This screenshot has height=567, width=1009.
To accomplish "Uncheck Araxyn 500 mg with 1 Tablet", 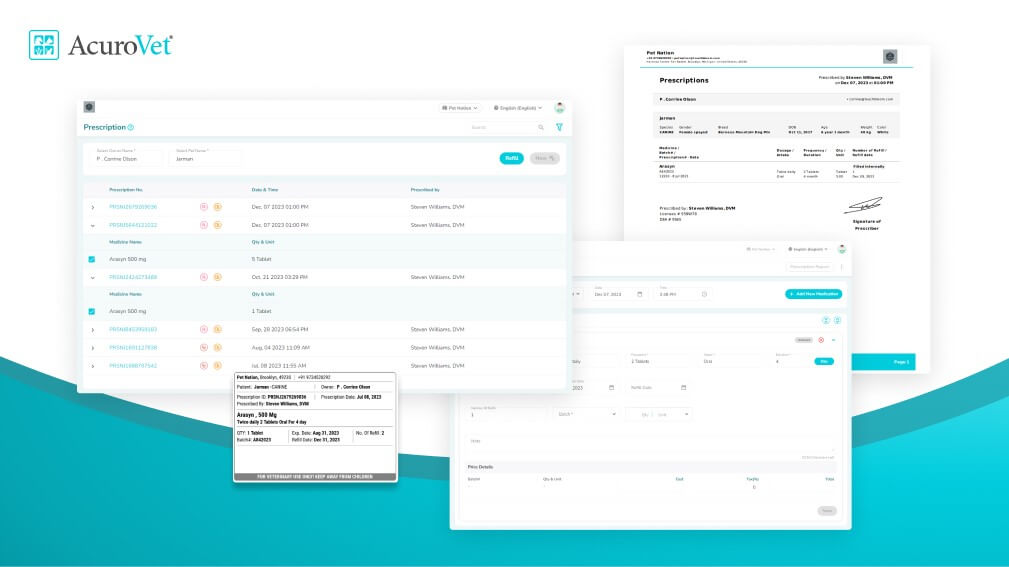I will coord(92,311).
